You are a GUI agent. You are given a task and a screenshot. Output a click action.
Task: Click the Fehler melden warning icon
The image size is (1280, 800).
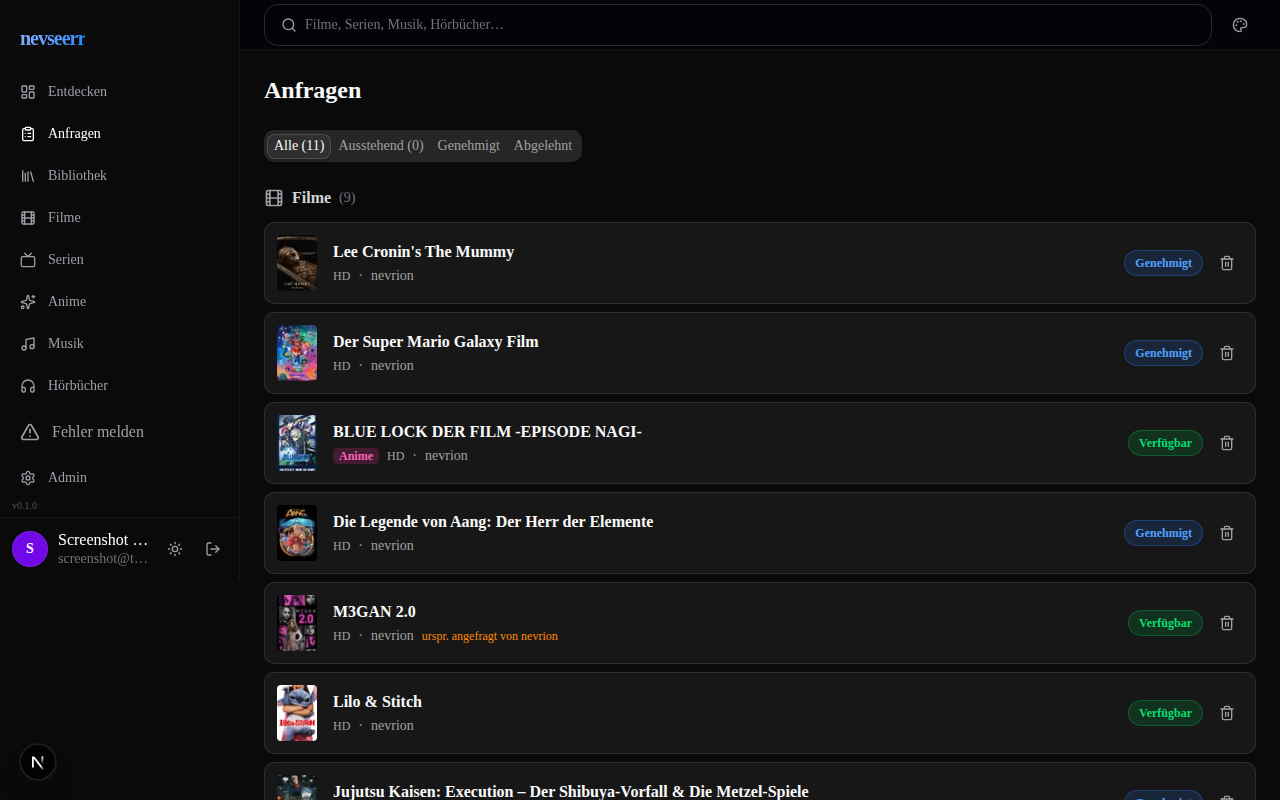click(32, 432)
